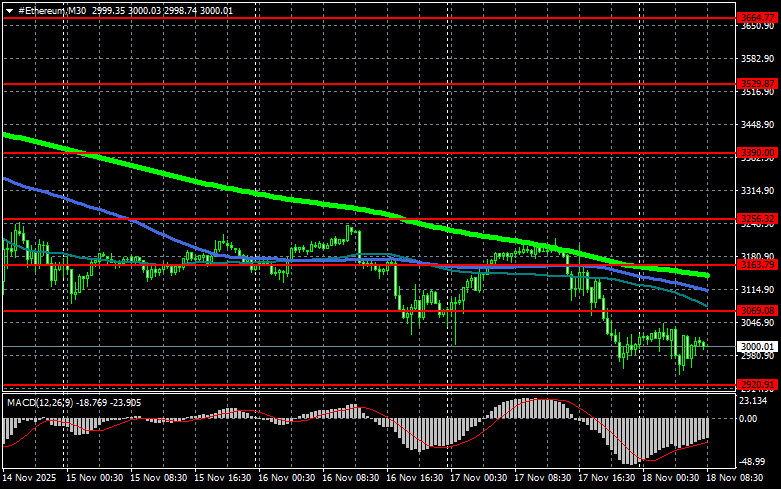
Task: Click the red 3256.32 price level label
Action: click(x=757, y=219)
